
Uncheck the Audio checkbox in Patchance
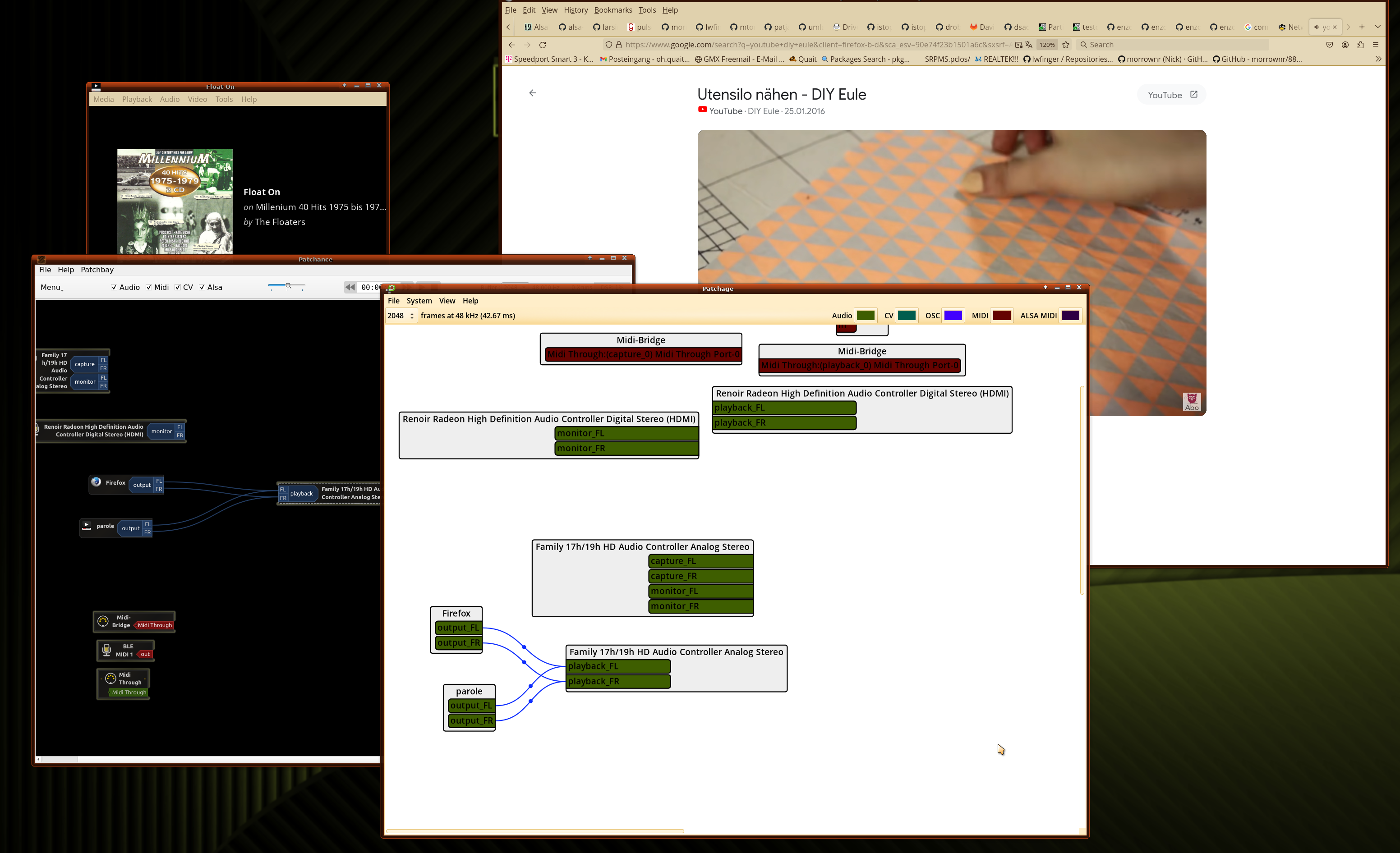pyautogui.click(x=114, y=287)
